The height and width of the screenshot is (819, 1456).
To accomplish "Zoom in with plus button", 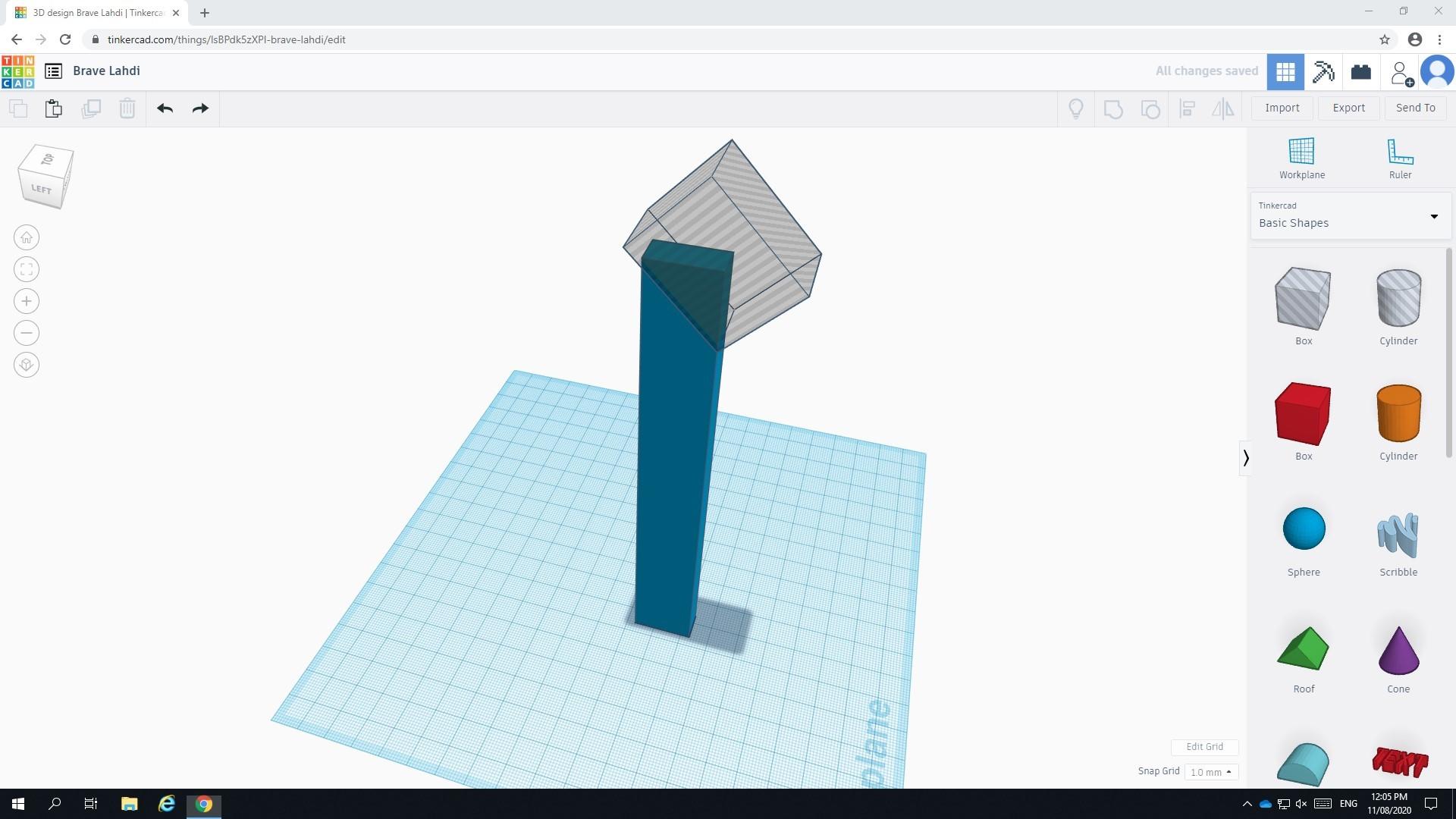I will click(27, 302).
